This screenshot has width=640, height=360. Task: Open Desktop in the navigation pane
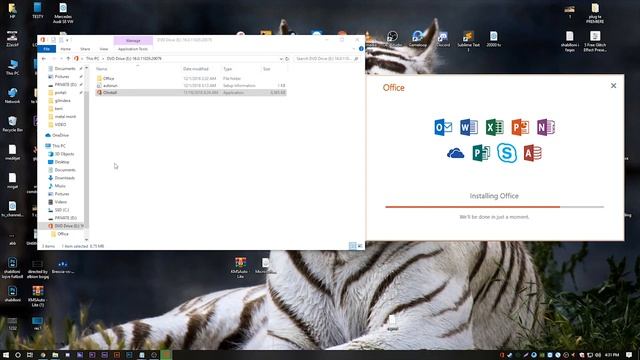[x=62, y=162]
